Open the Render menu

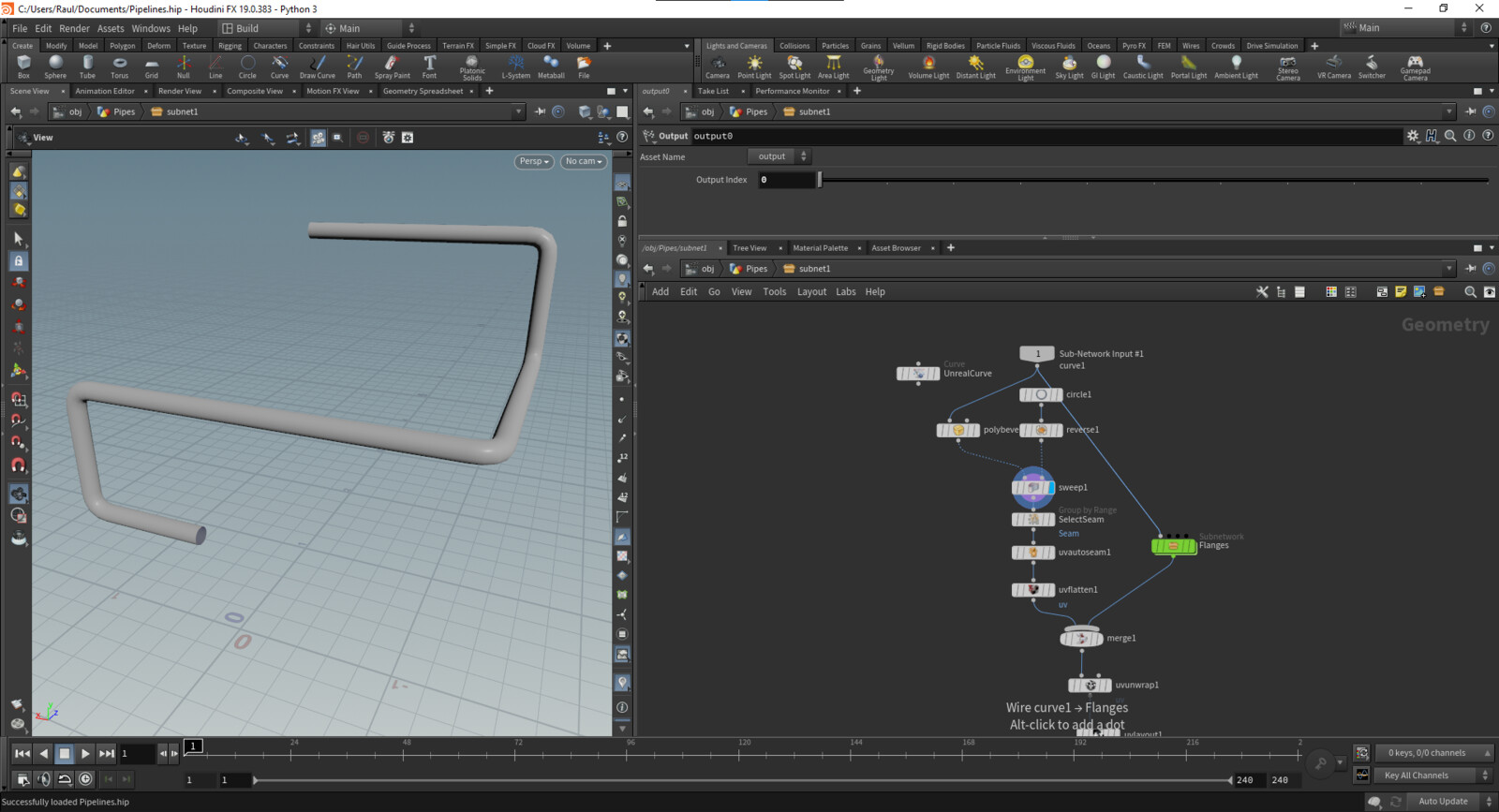pyautogui.click(x=74, y=28)
